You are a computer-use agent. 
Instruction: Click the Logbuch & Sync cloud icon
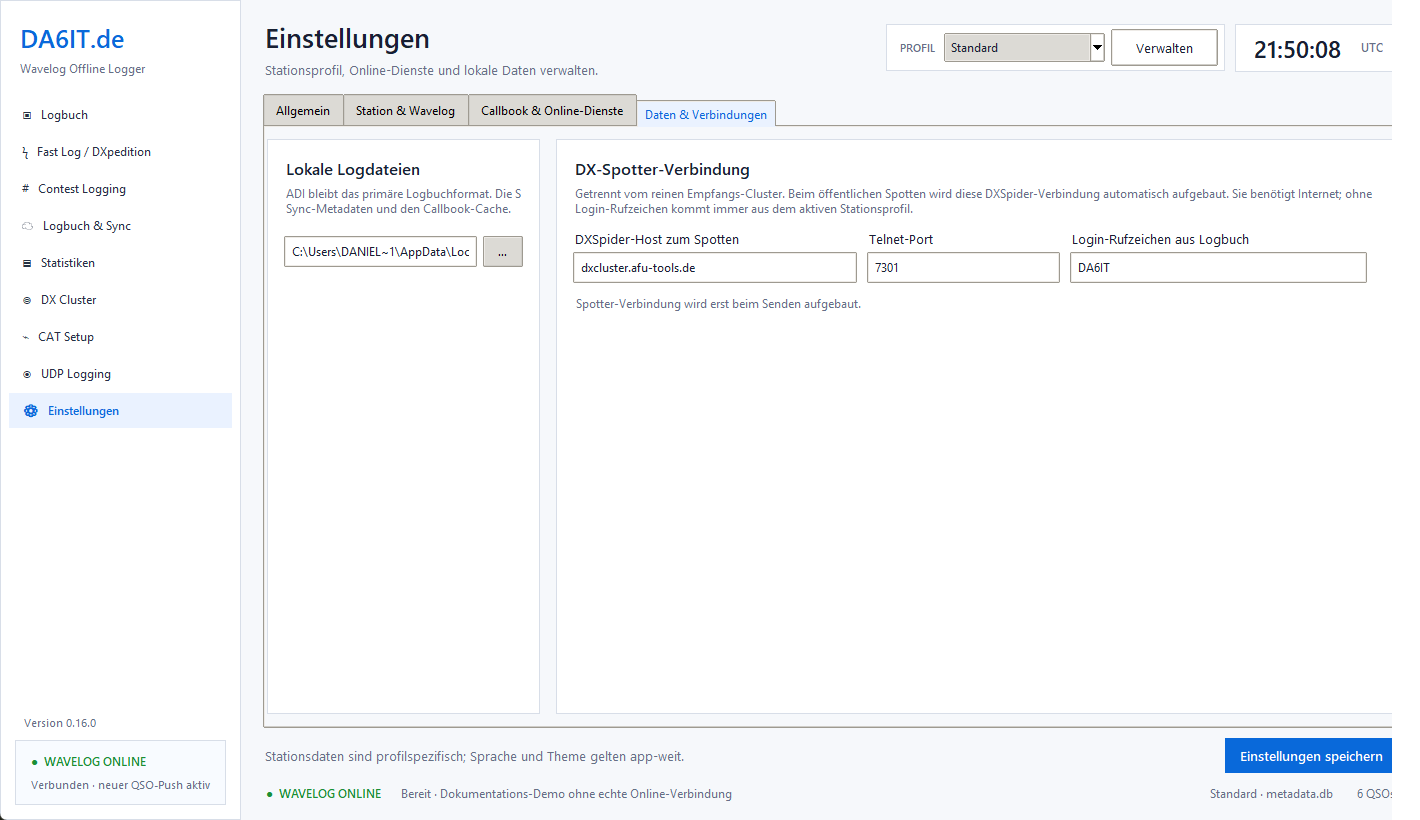[27, 226]
